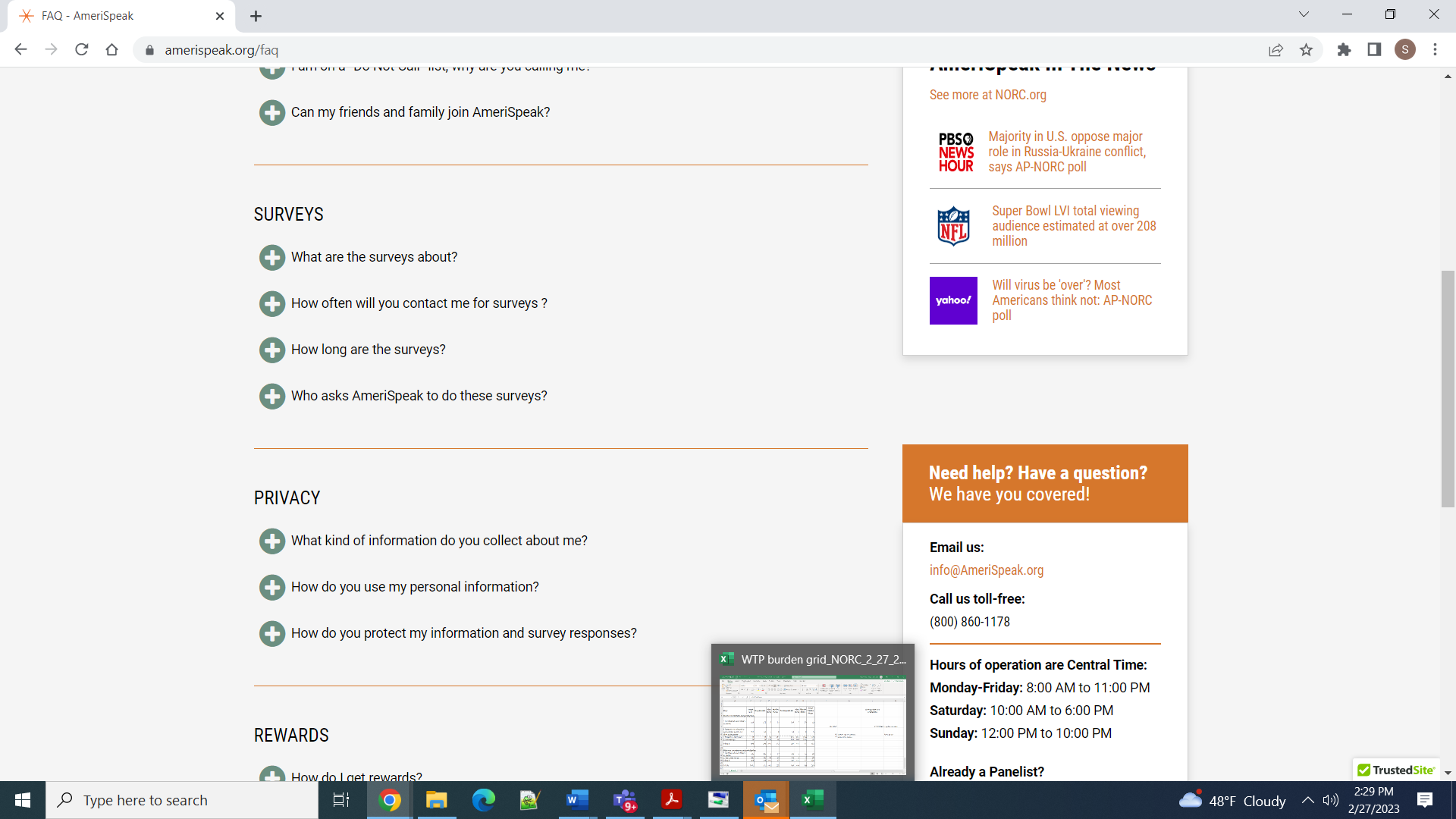Click the WTP burden grid Excel preview thumbnail

click(x=812, y=724)
